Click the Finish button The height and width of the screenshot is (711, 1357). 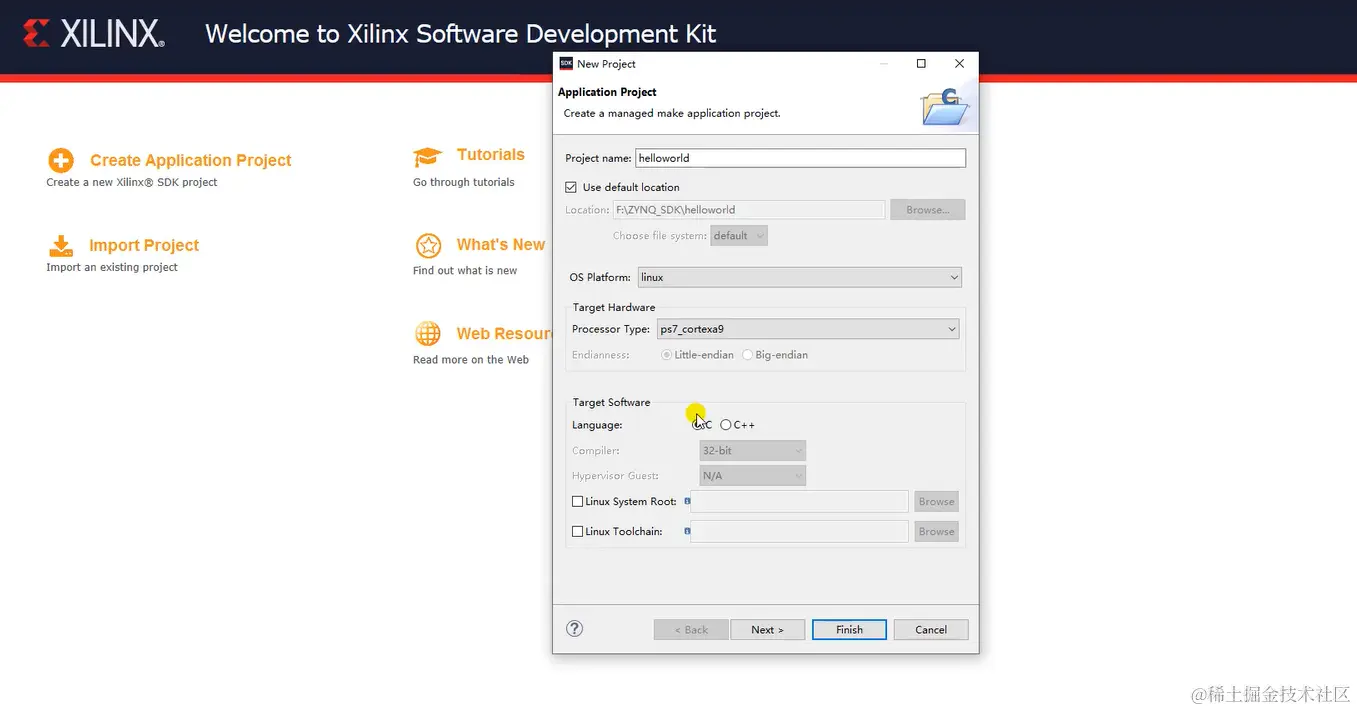[x=849, y=629]
